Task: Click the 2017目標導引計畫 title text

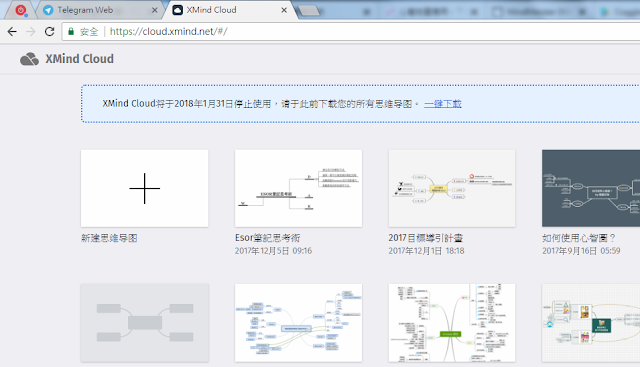Action: pos(426,238)
